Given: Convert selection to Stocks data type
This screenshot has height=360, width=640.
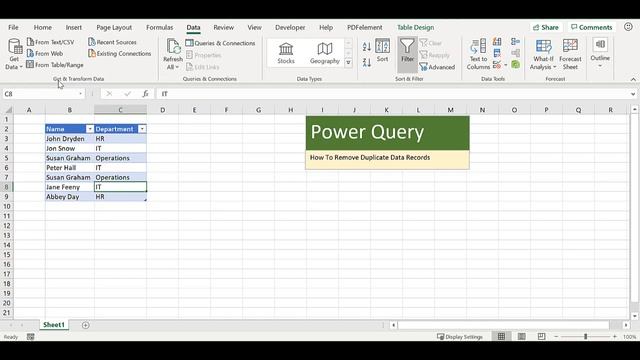Looking at the screenshot, I should click(x=286, y=53).
